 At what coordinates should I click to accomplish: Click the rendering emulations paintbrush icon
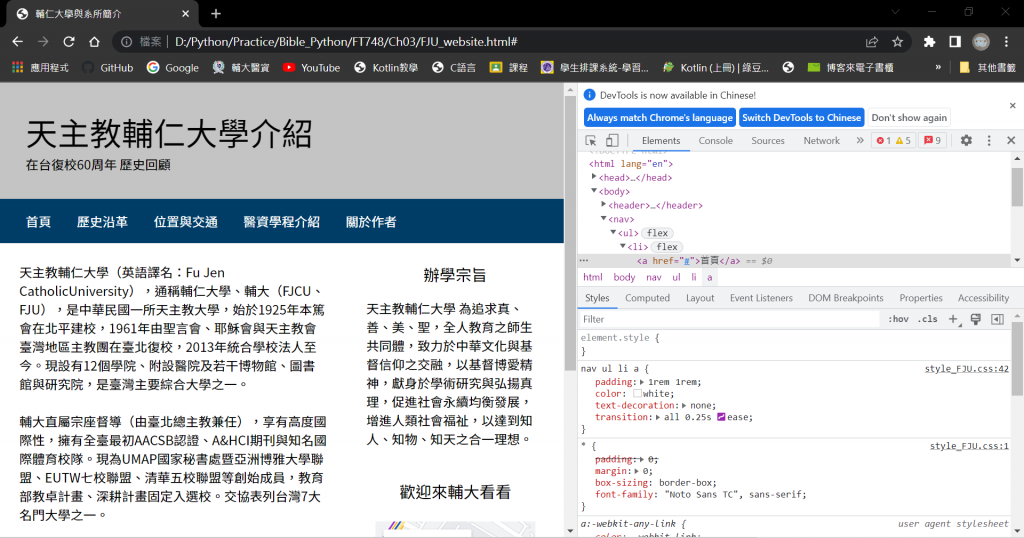click(x=976, y=319)
